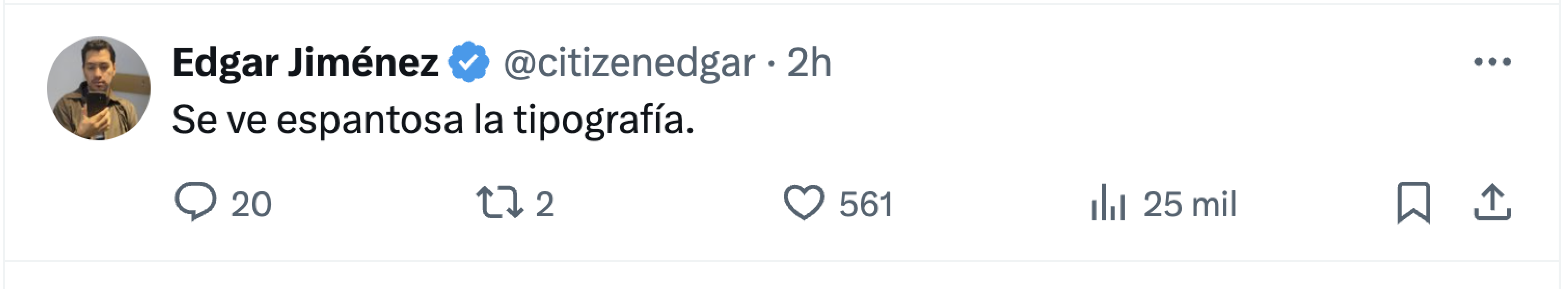Screen dimensions: 1568x289
Task: Click the word 'tipografía' in the tweet
Action: pyautogui.click(x=600, y=120)
